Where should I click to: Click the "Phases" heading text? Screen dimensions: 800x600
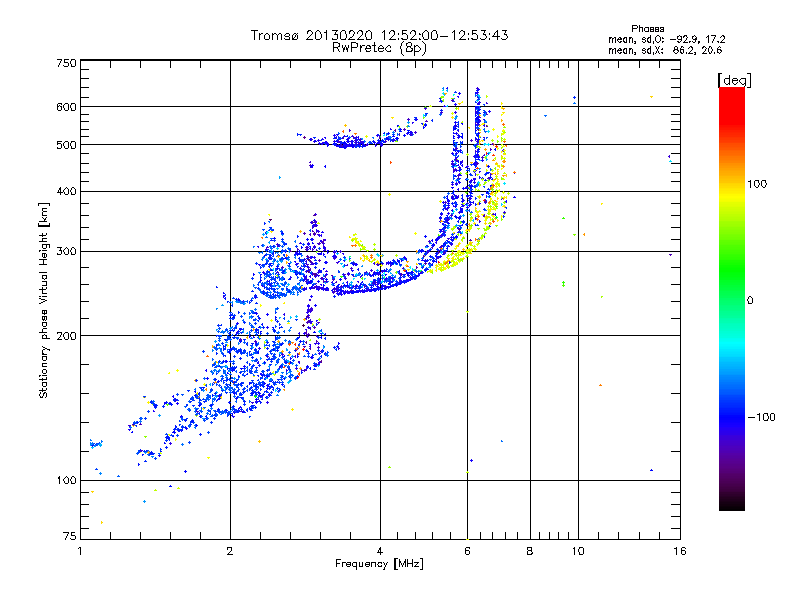tap(647, 29)
